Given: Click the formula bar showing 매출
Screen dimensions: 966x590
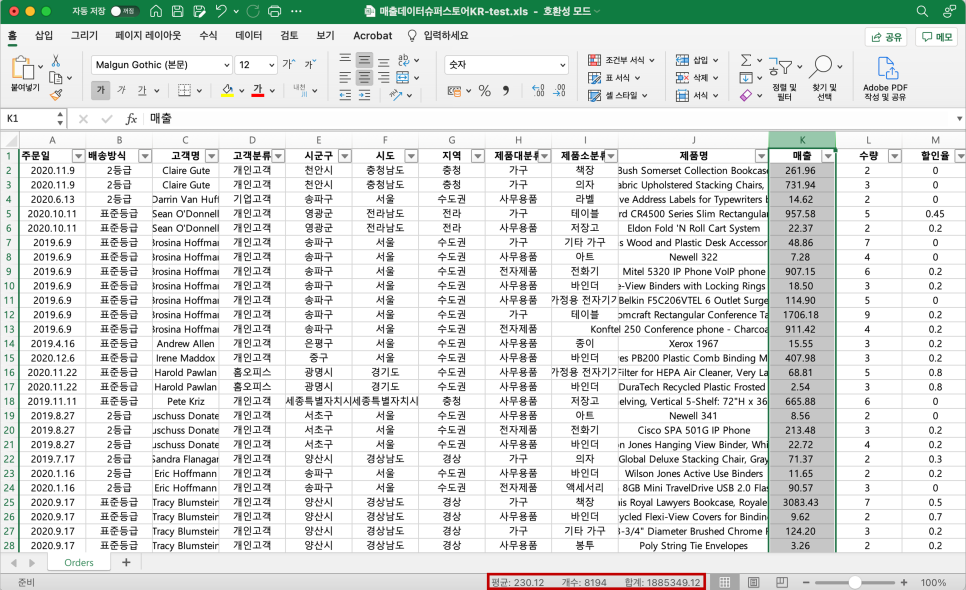Looking at the screenshot, I should (x=548, y=118).
